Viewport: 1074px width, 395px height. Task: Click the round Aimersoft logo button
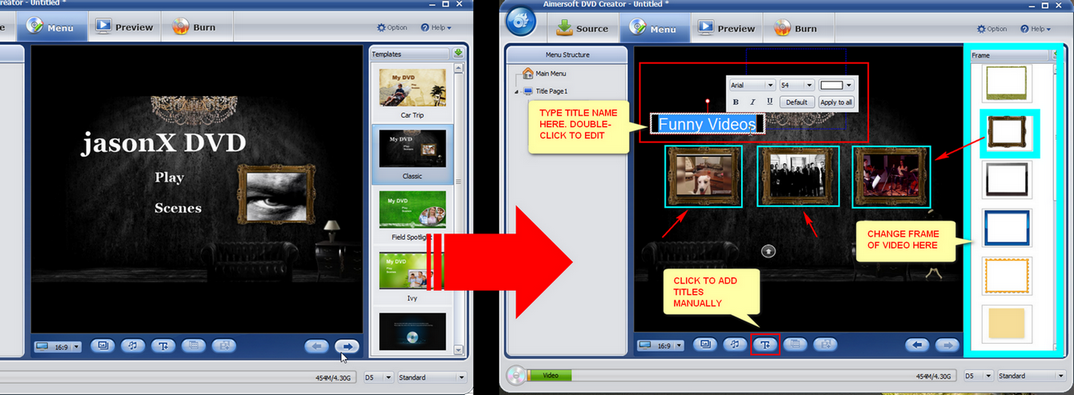[521, 23]
